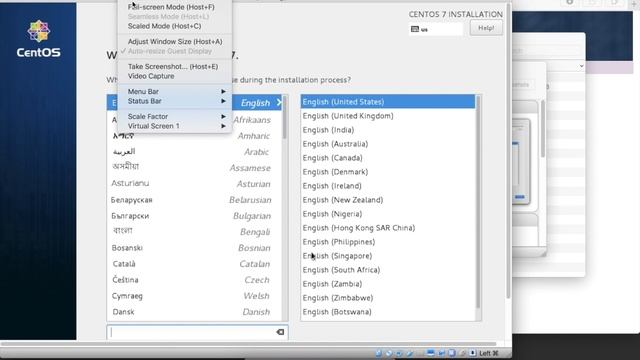
Task: Open dropdown chevron in the background window
Action: pos(581,66)
